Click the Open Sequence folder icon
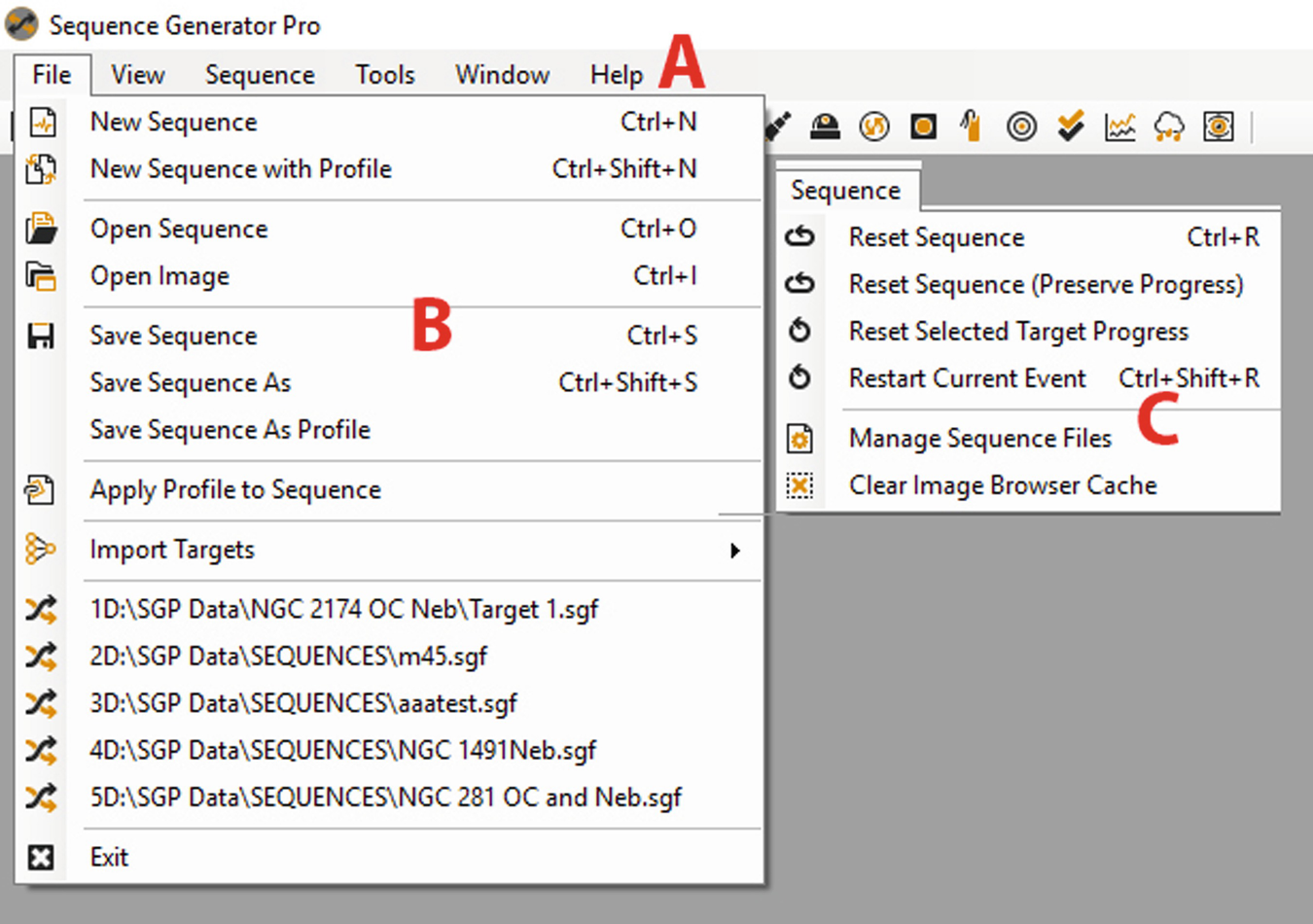This screenshot has width=1313, height=924. coord(41,229)
